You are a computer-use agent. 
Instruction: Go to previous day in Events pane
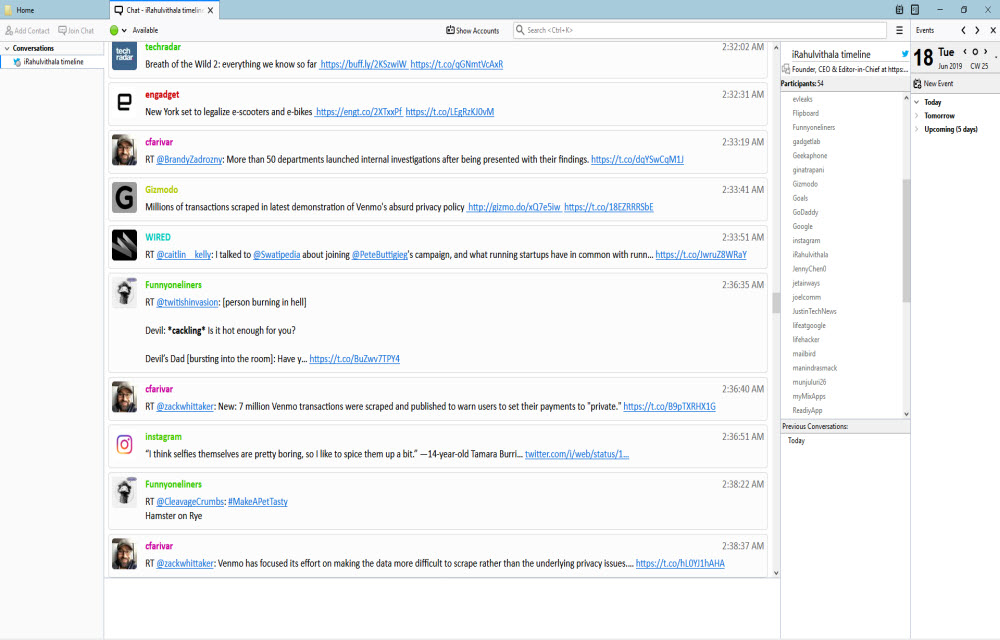pyautogui.click(x=965, y=52)
